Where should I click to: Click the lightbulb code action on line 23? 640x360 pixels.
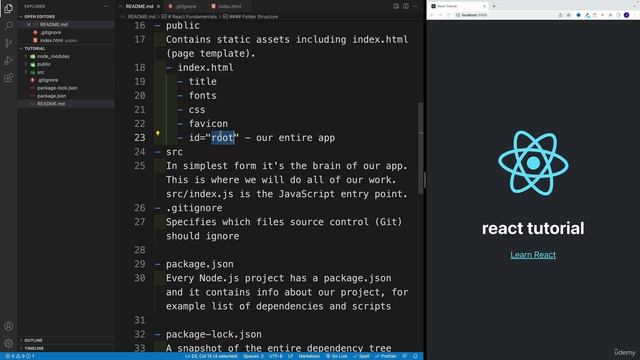pos(158,133)
